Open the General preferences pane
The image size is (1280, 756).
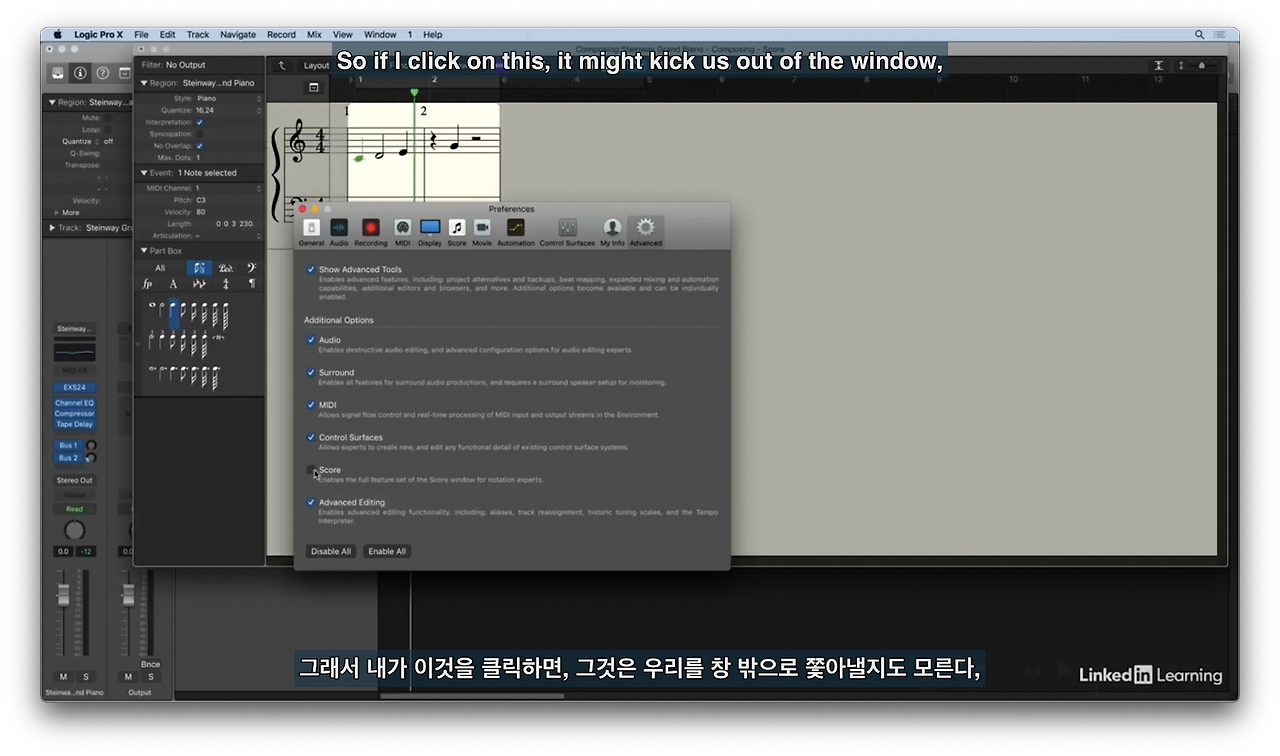[311, 232]
